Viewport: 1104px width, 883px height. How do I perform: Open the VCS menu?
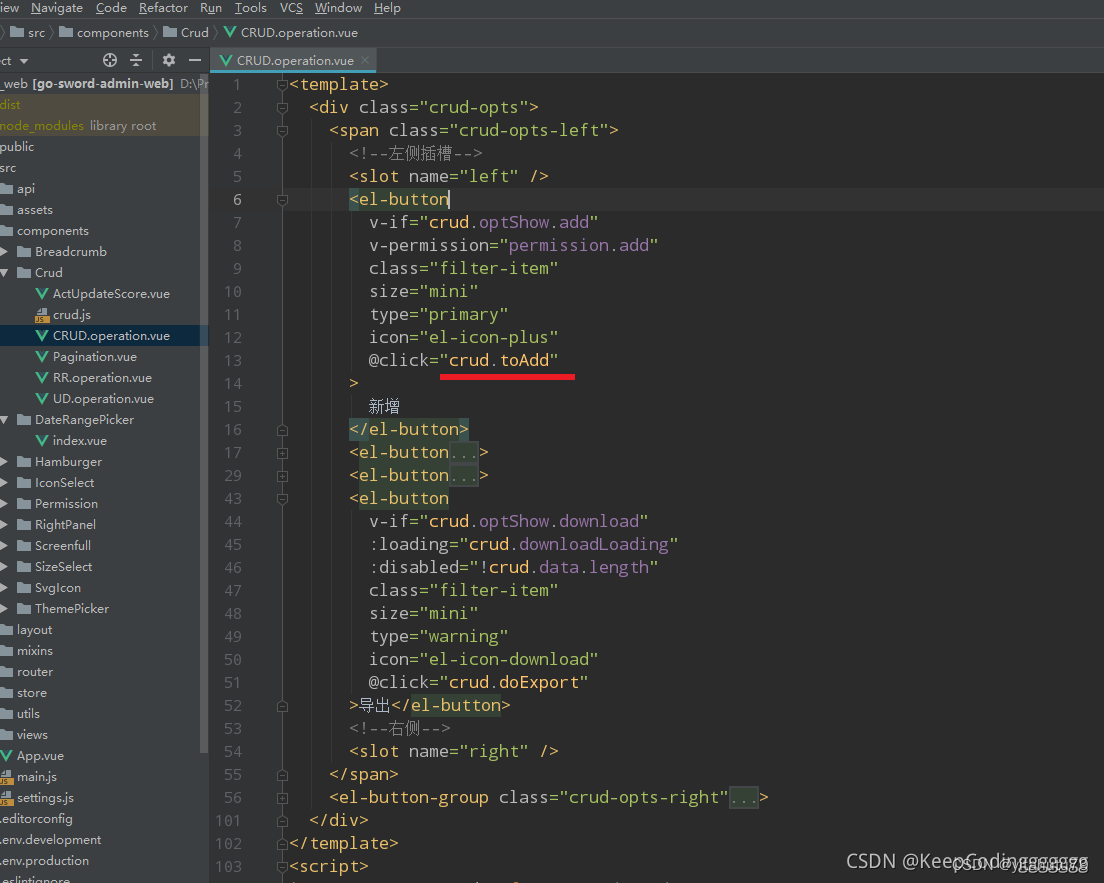tap(291, 8)
